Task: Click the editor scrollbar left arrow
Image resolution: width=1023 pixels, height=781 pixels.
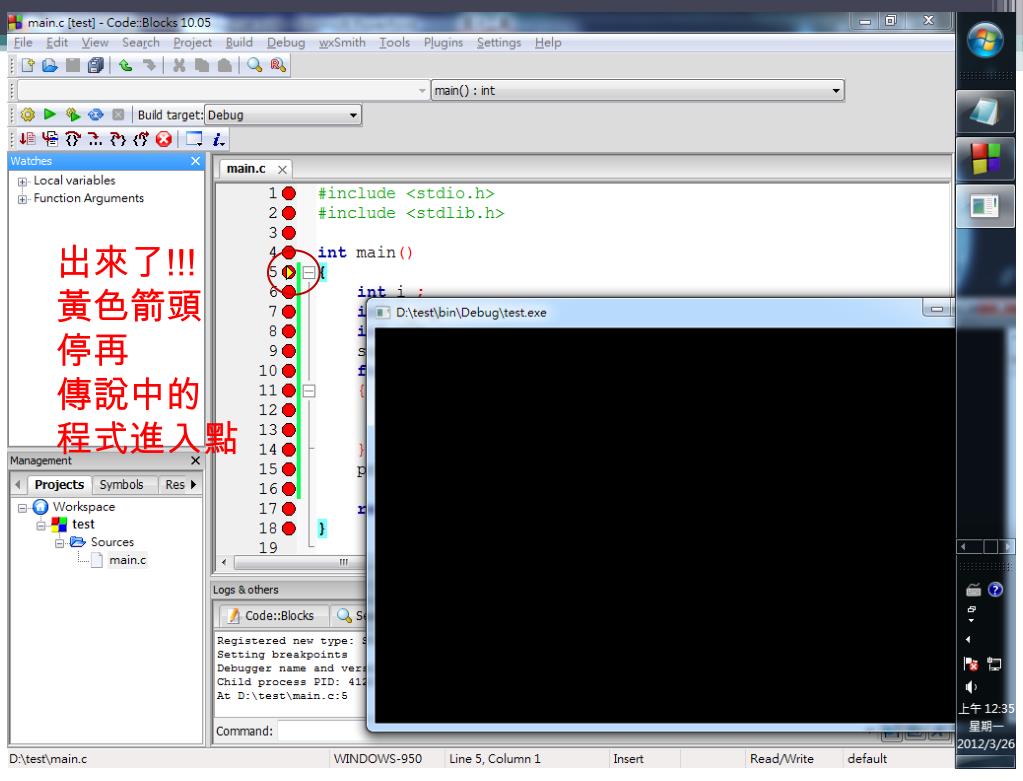Action: 224,562
